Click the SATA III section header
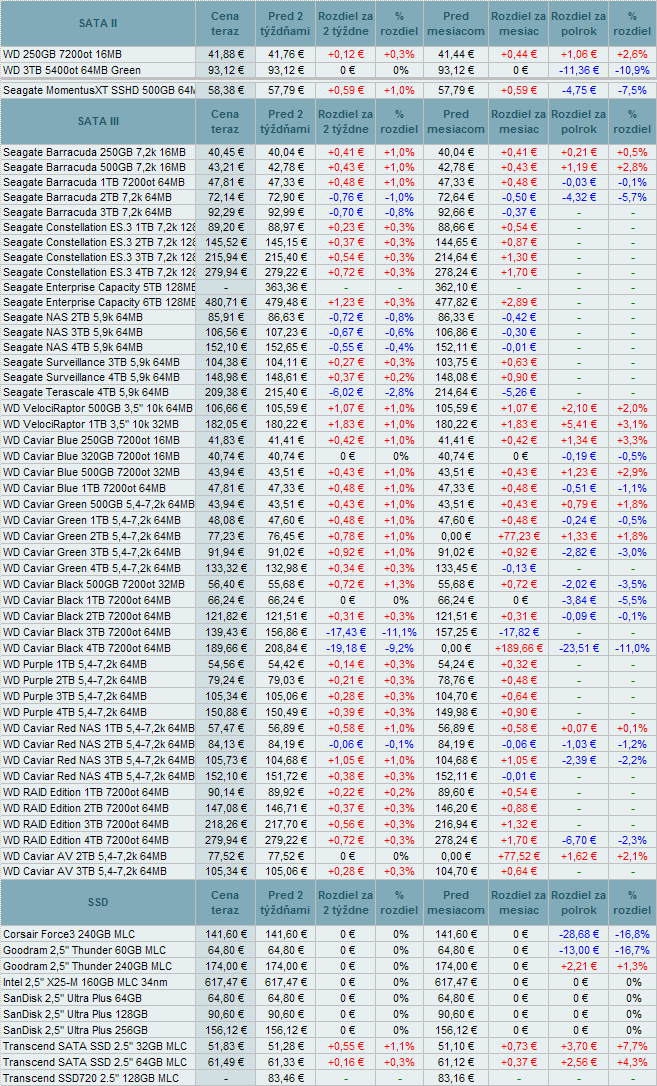Screen dimensions: 657x1086 pos(98,121)
